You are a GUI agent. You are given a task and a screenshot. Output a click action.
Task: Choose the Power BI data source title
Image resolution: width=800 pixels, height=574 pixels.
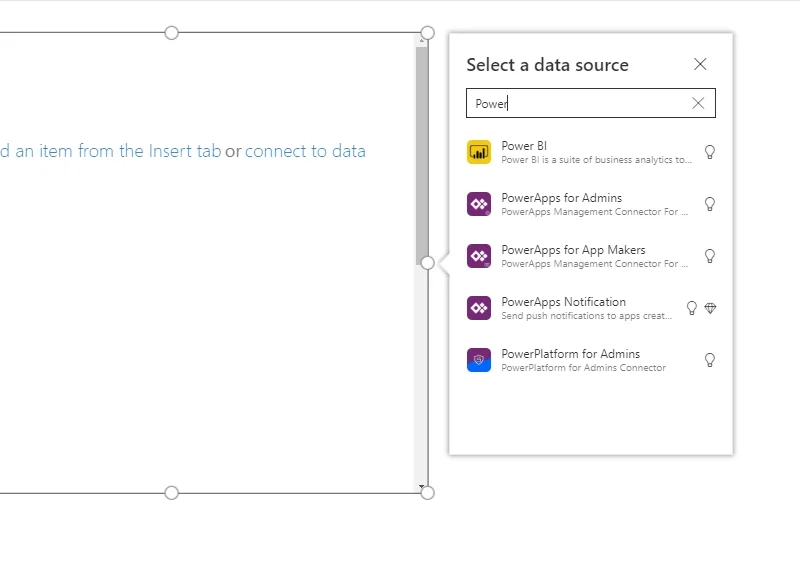pos(524,146)
